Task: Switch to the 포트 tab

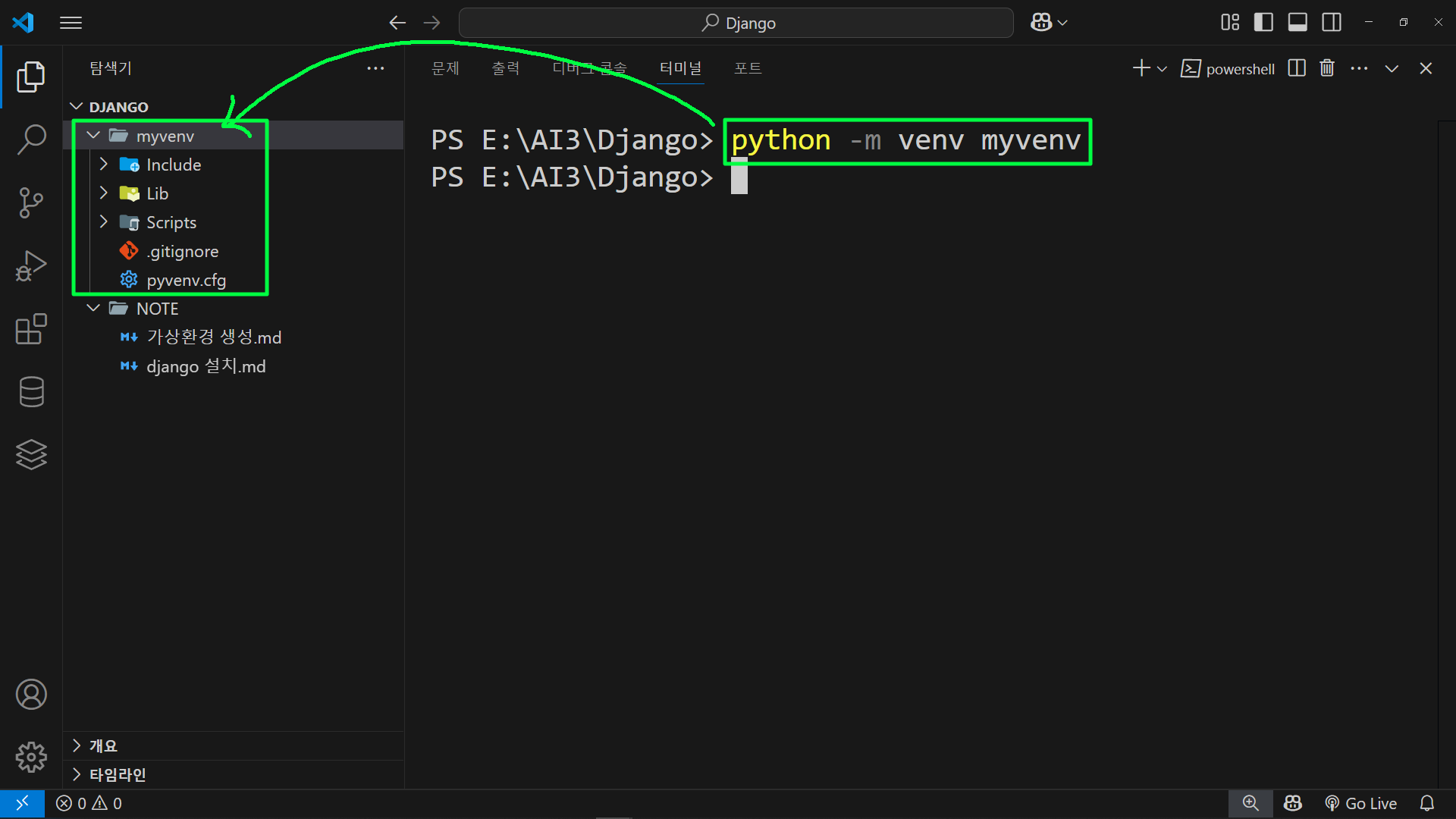Action: pos(748,68)
